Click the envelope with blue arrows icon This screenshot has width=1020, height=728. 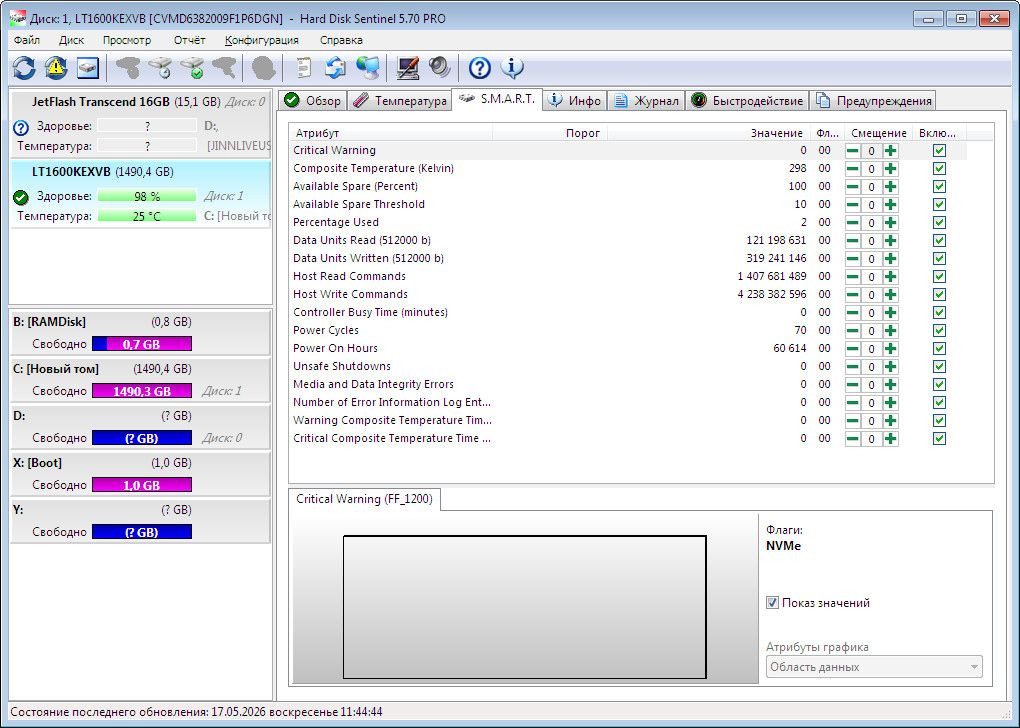tap(336, 68)
